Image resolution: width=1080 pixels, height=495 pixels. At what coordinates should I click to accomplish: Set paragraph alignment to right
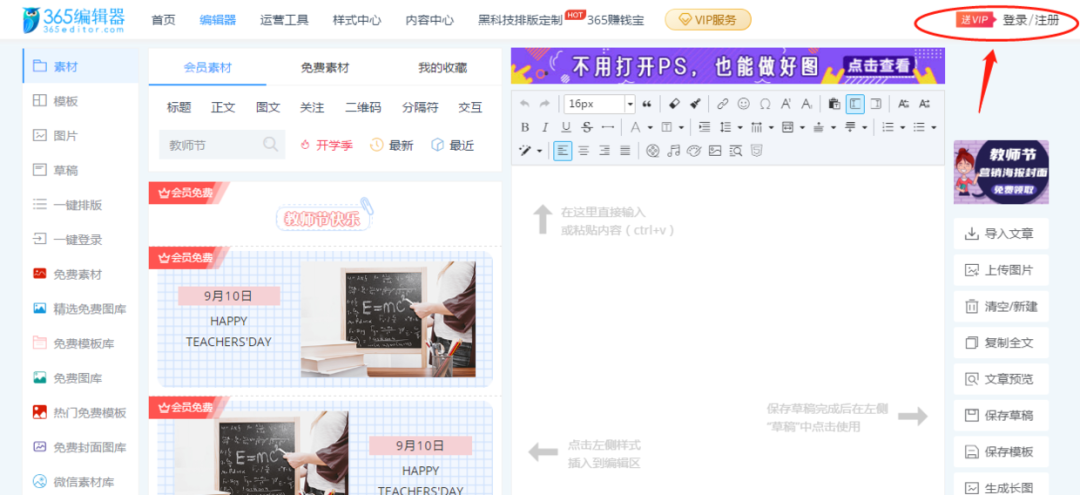pos(604,150)
